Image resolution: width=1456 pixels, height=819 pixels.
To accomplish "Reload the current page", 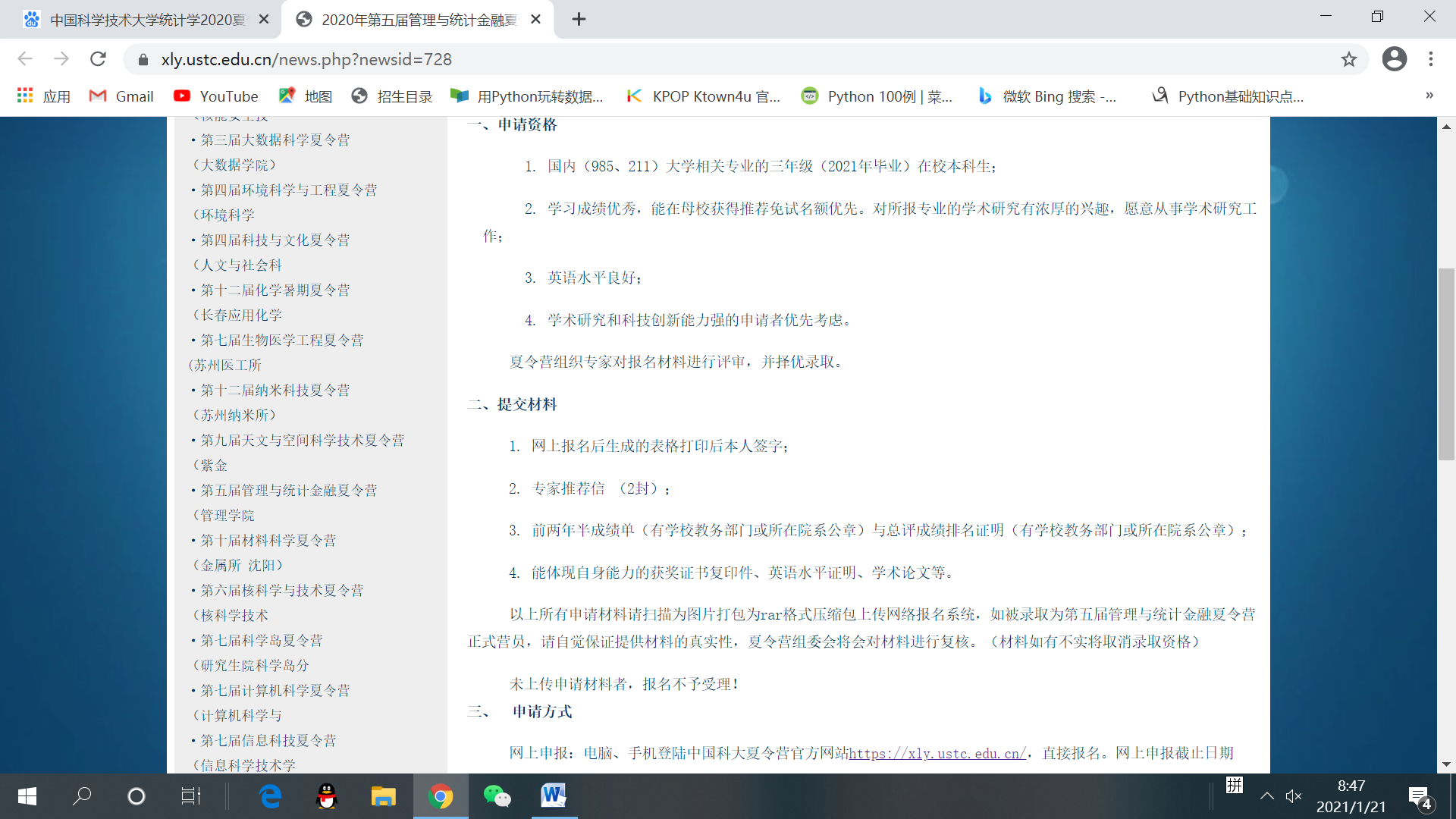I will point(98,59).
